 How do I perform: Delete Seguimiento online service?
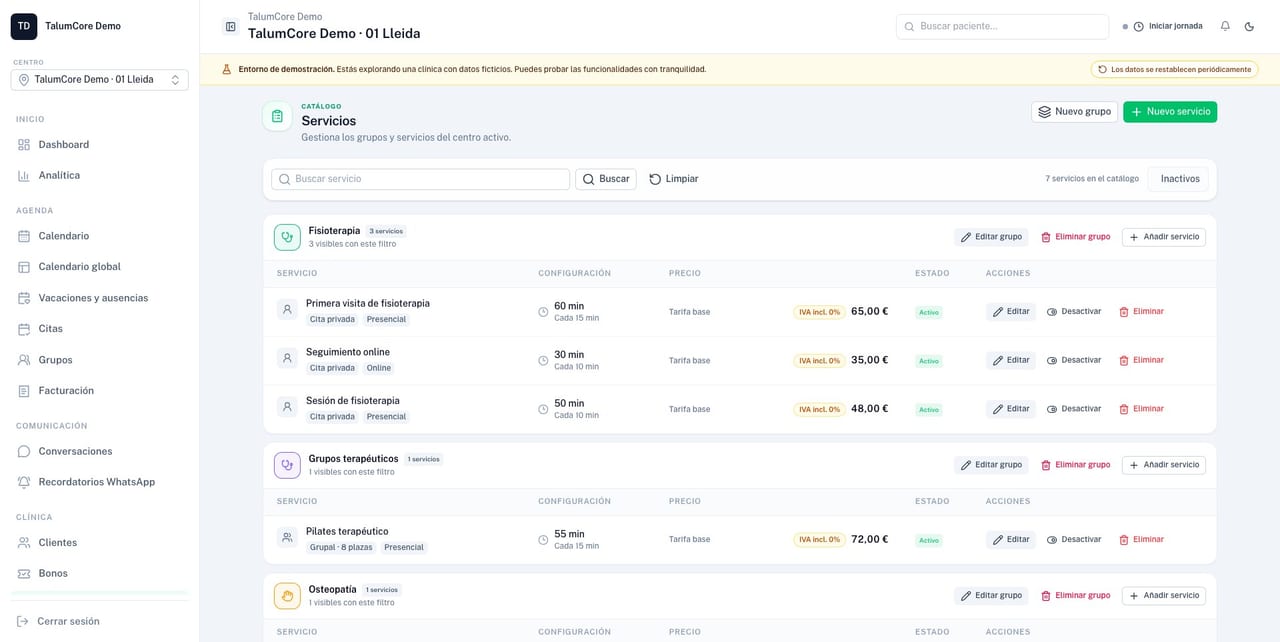tap(1141, 360)
